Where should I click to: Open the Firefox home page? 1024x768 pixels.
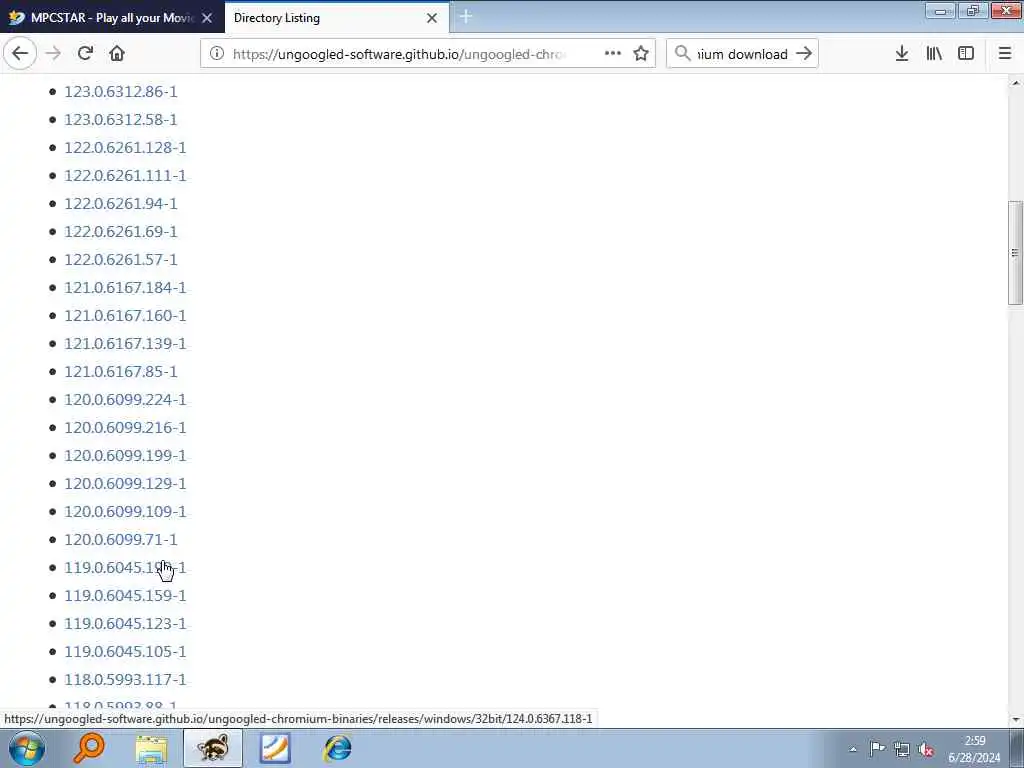(x=117, y=54)
